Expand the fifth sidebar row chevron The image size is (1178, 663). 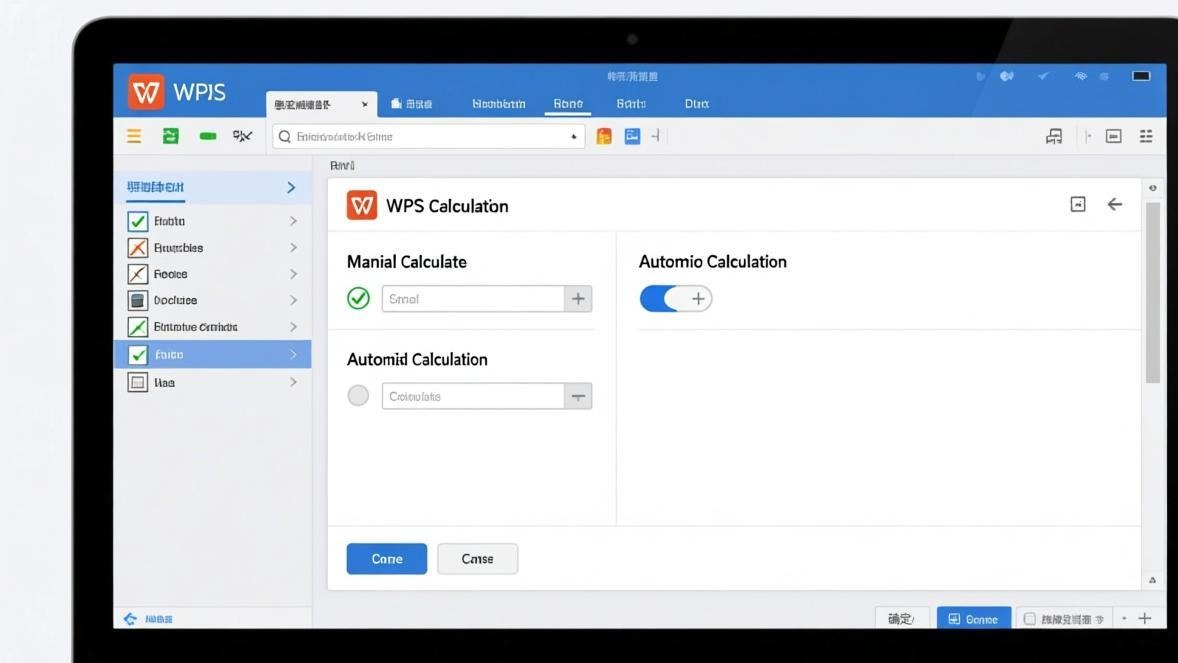(x=294, y=327)
